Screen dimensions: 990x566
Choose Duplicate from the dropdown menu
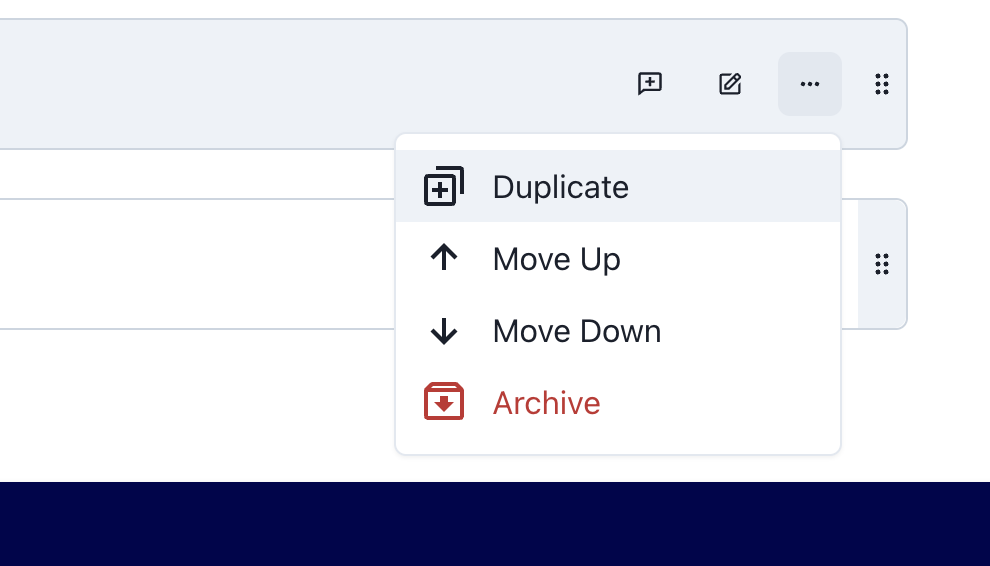(617, 186)
